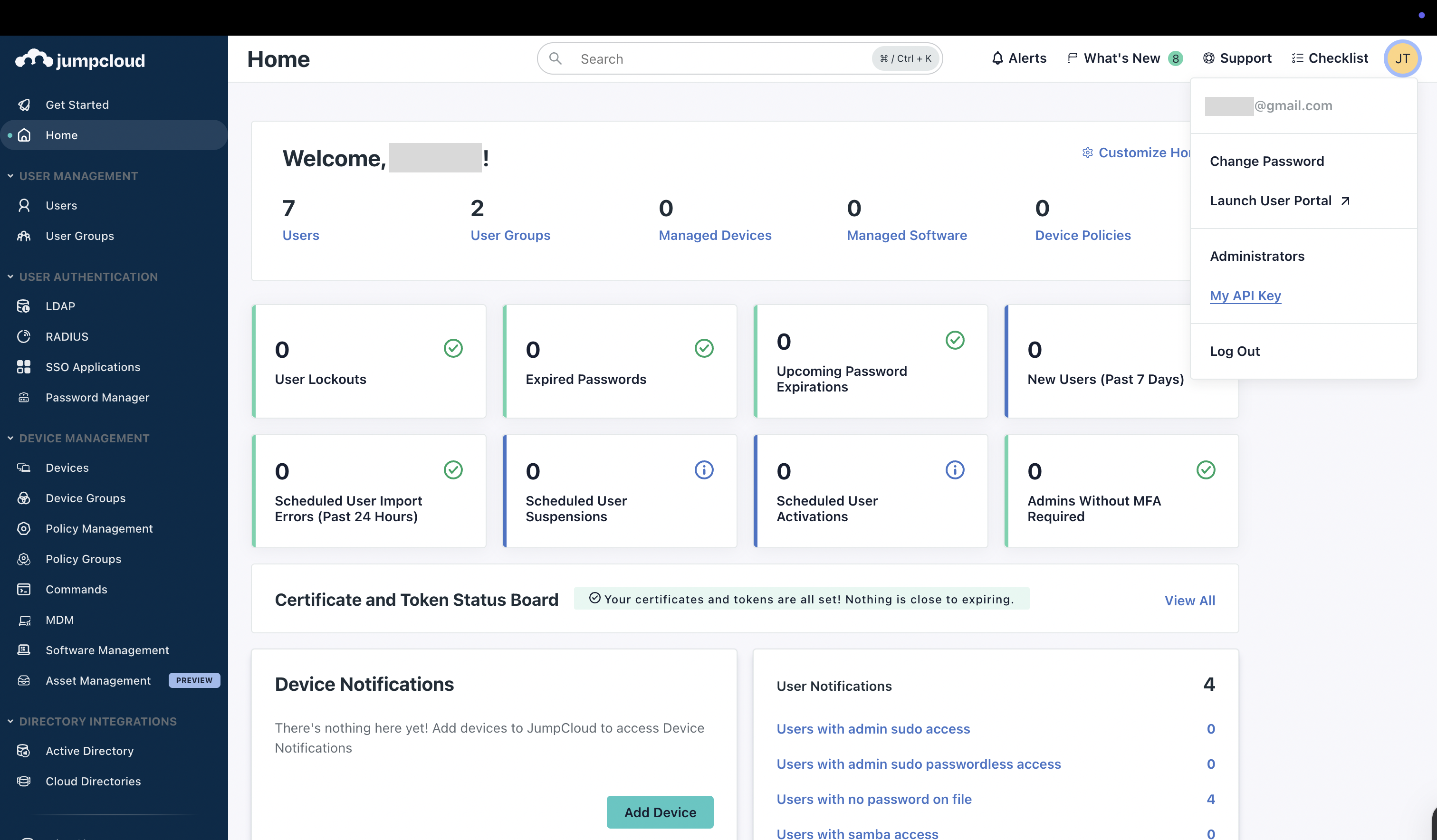Click info icon on Scheduled User Suspensions

pos(704,470)
